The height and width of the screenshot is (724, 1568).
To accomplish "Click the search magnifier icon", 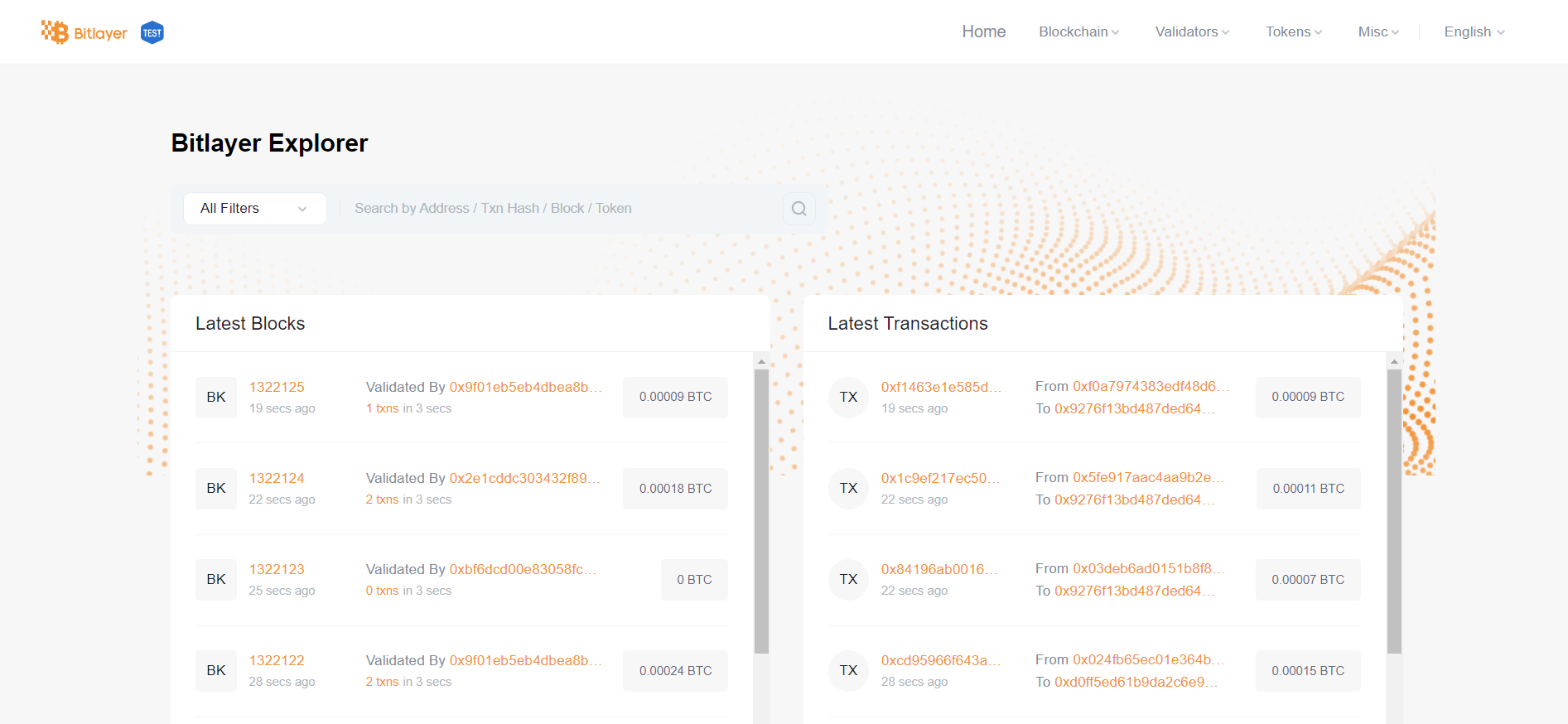I will pyautogui.click(x=798, y=209).
